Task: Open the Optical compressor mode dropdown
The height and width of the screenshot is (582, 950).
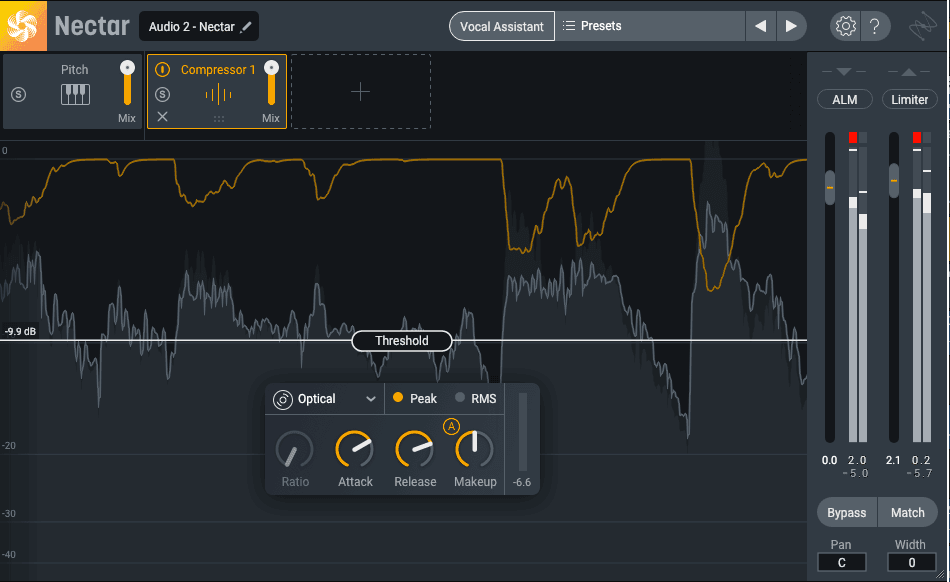Action: (325, 399)
